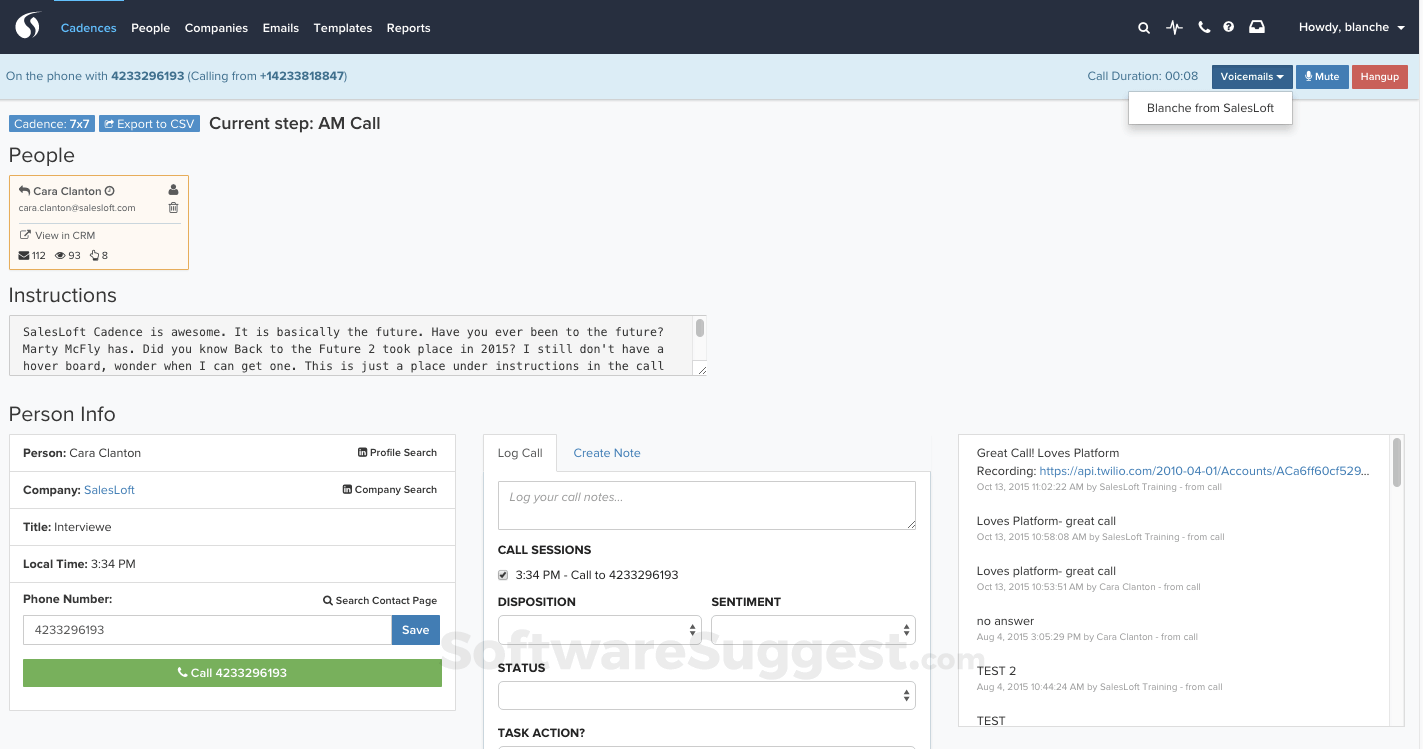The image size is (1423, 749).
Task: Click the call notes history scrollbar
Action: (x=1397, y=462)
